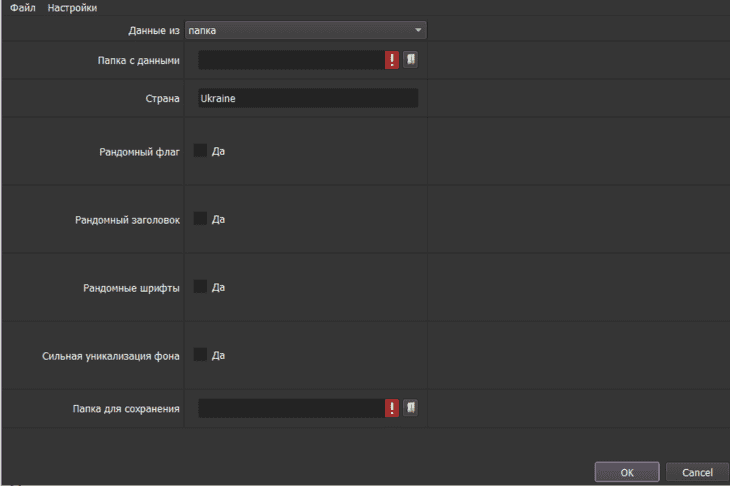The height and width of the screenshot is (486, 730).
Task: Expand the Данные из dropdown showing папка
Action: tap(306, 30)
